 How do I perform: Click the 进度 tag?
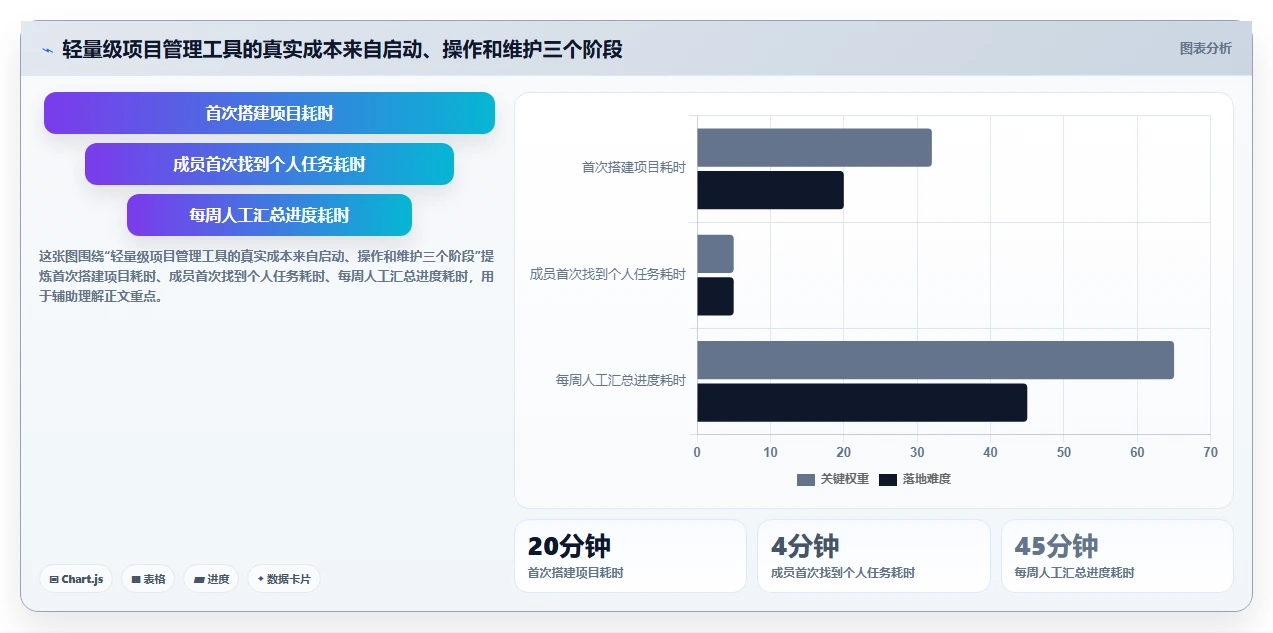click(211, 579)
